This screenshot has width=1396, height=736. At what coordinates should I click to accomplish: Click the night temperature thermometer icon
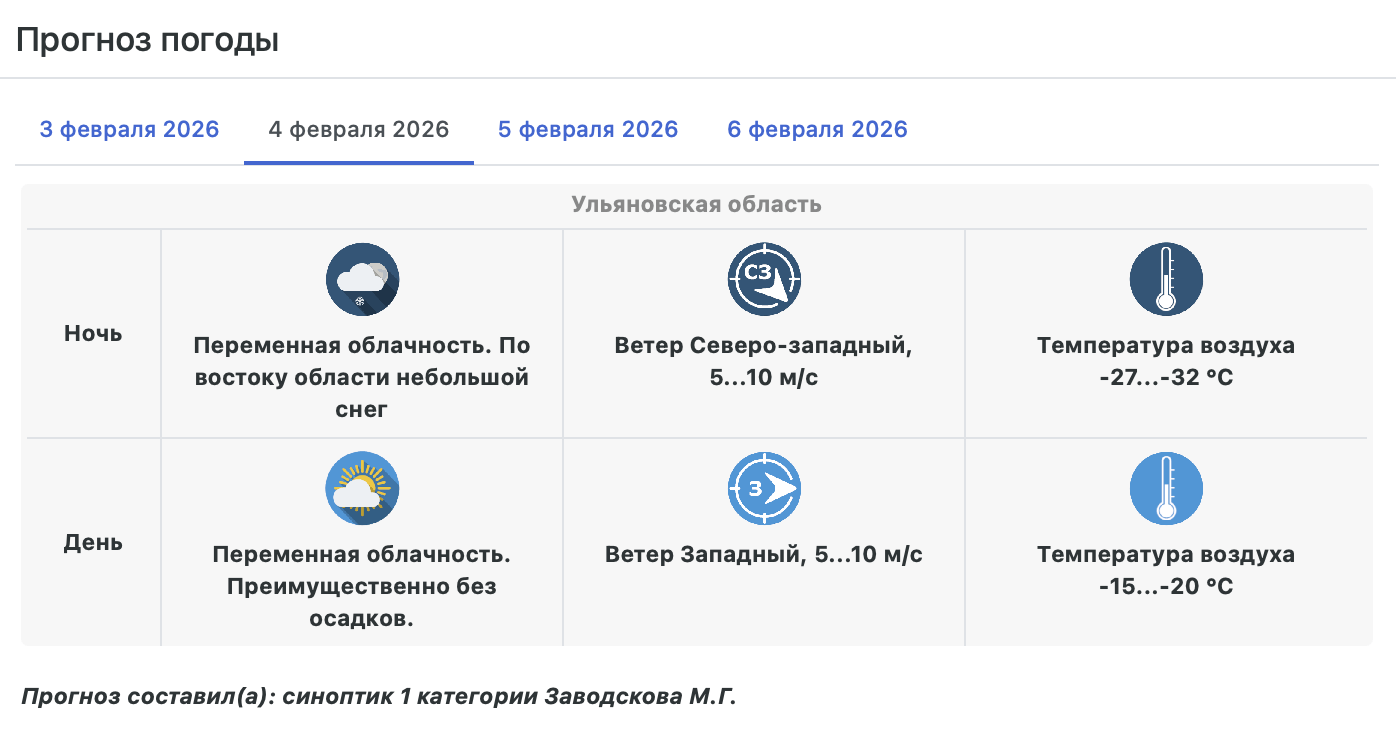click(x=1166, y=279)
